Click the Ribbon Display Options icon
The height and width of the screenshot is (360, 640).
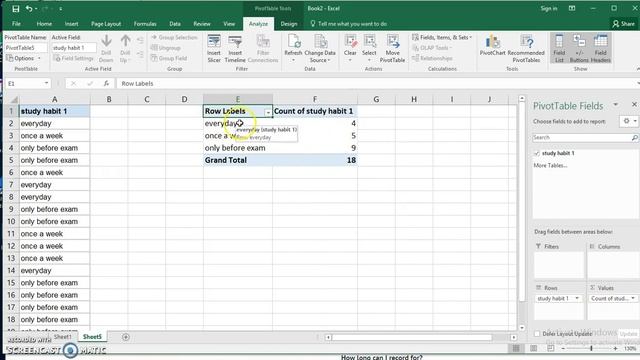pyautogui.click(x=572, y=9)
